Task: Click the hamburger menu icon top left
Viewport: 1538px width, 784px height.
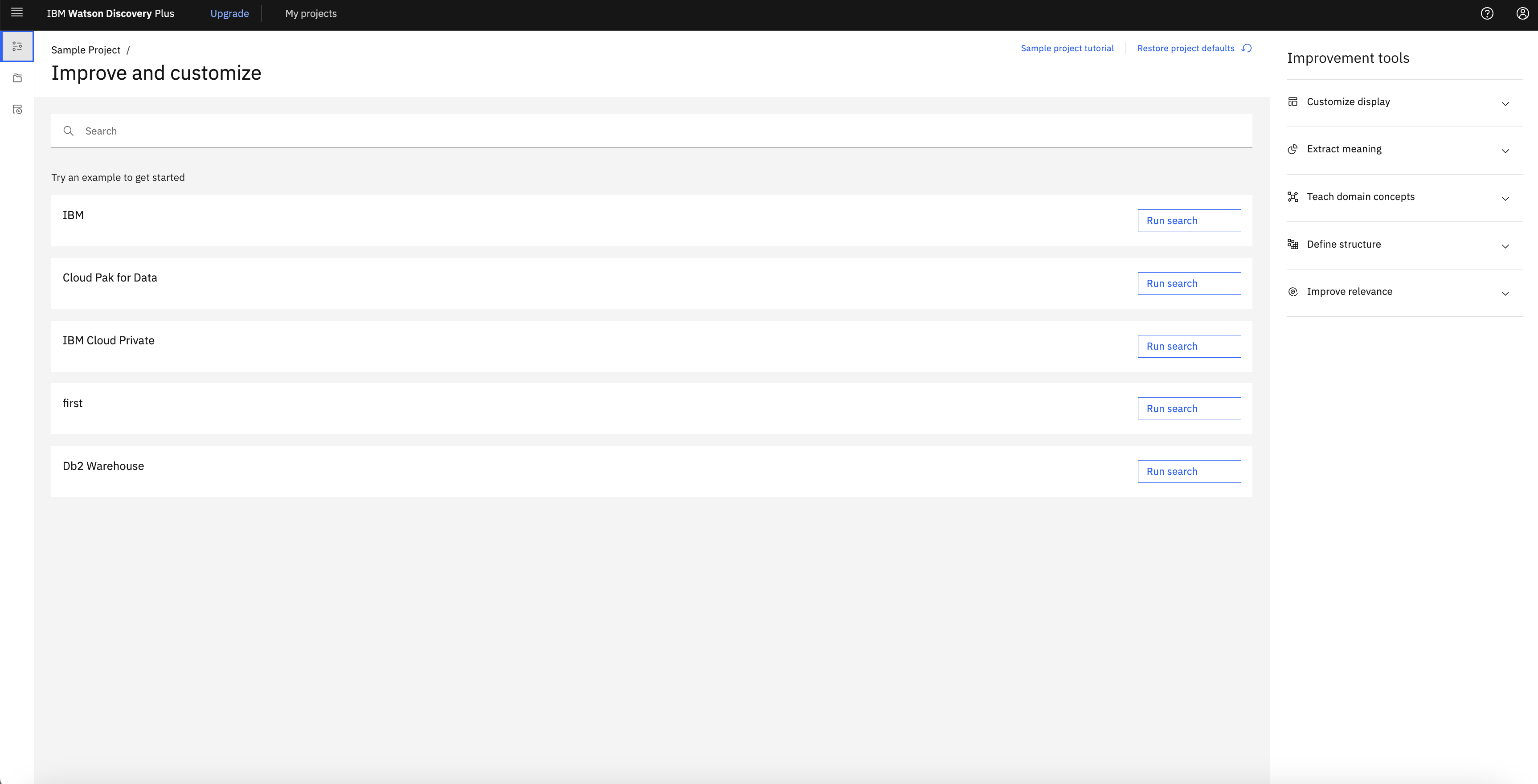Action: (x=17, y=13)
